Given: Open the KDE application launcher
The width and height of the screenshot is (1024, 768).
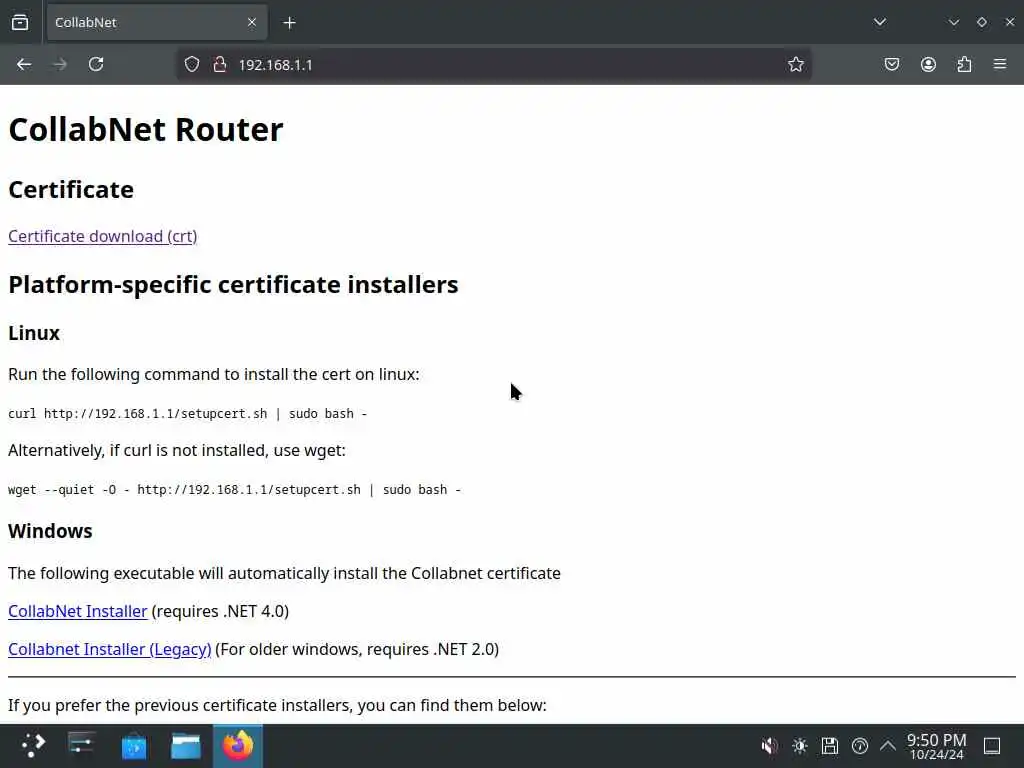Looking at the screenshot, I should pyautogui.click(x=33, y=745).
